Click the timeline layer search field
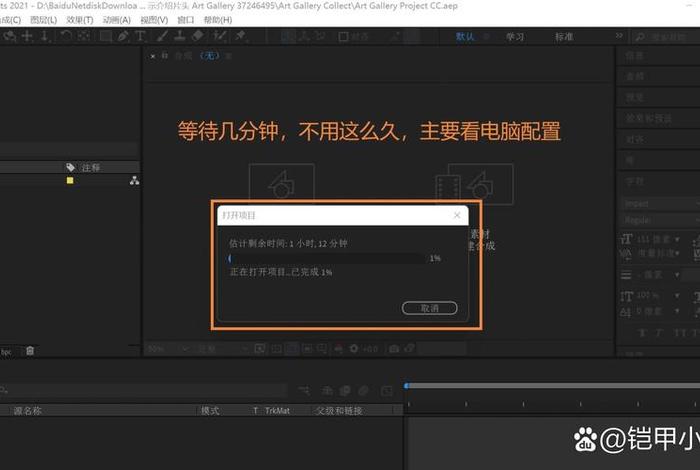Viewport: 700px width, 470px height. click(x=144, y=391)
